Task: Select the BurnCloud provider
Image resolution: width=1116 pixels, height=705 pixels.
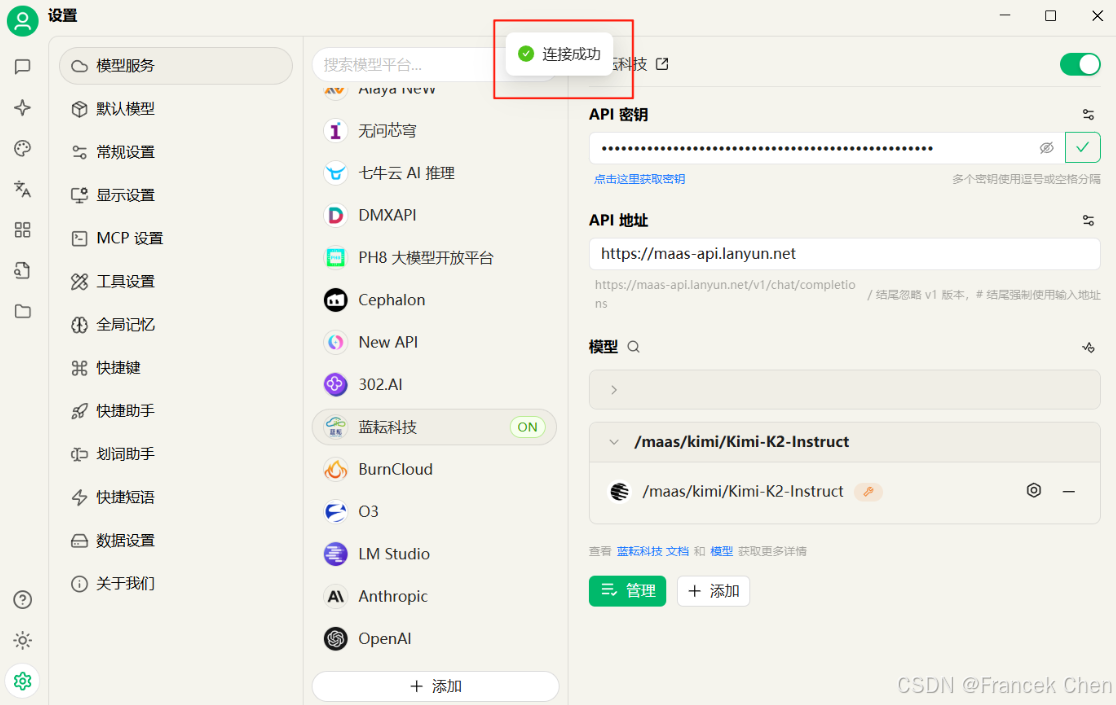Action: click(x=434, y=470)
